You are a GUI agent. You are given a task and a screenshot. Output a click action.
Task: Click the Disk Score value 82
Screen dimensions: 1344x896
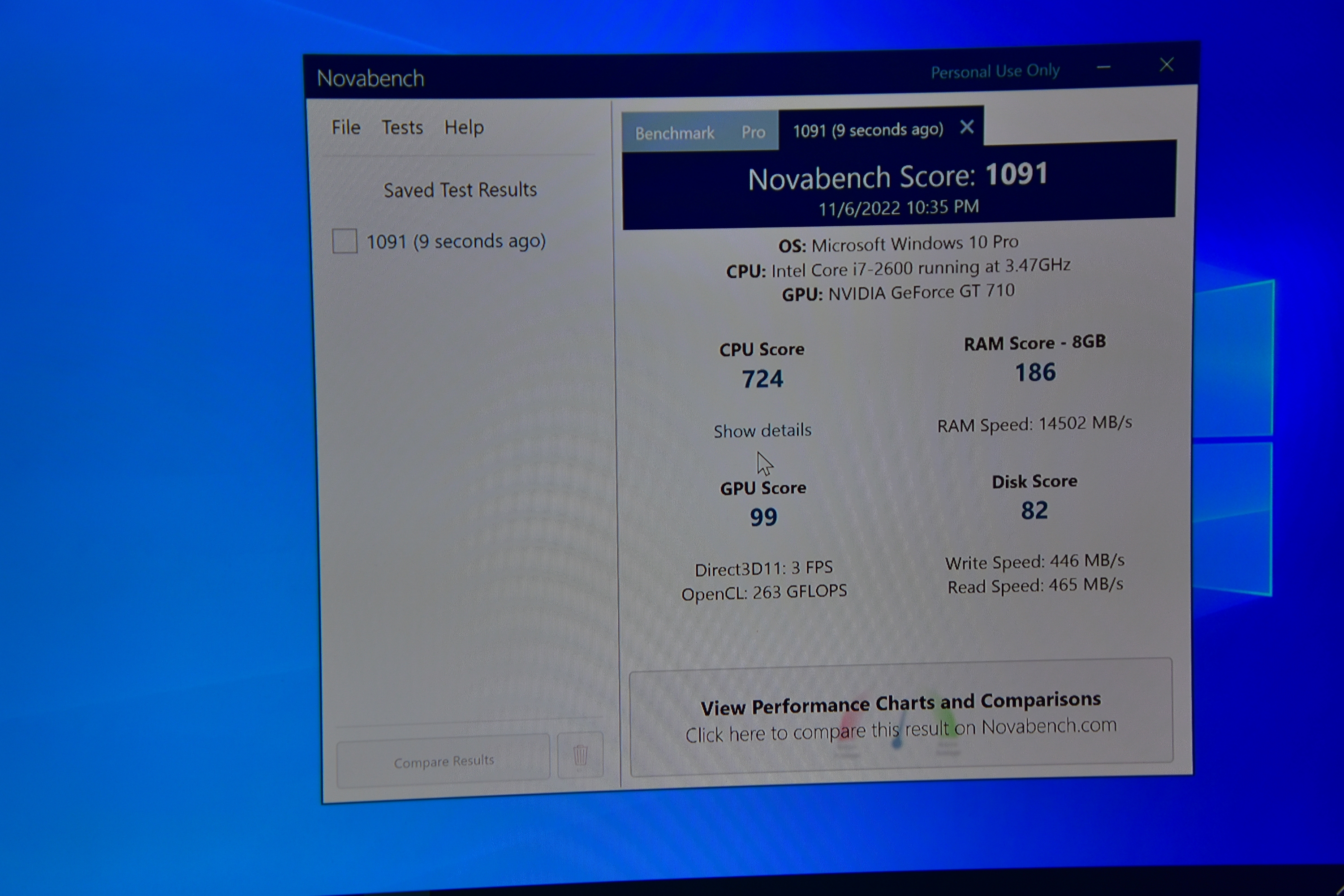click(1034, 510)
